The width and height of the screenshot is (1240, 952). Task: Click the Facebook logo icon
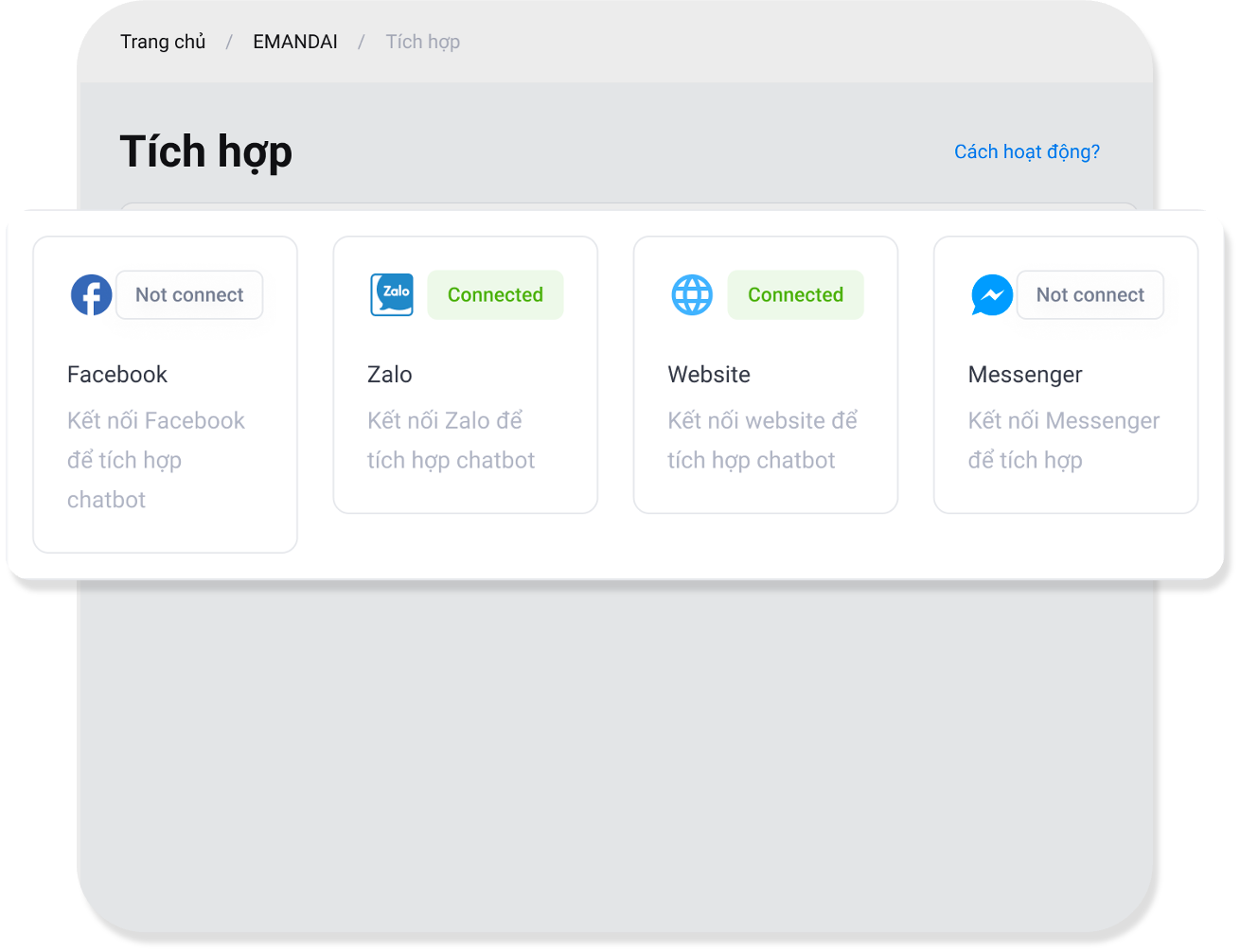91,295
